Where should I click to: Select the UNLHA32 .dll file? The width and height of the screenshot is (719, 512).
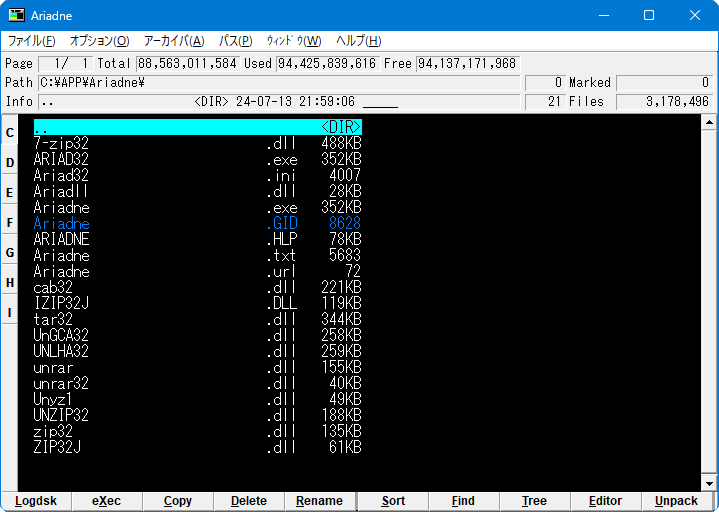pos(198,352)
